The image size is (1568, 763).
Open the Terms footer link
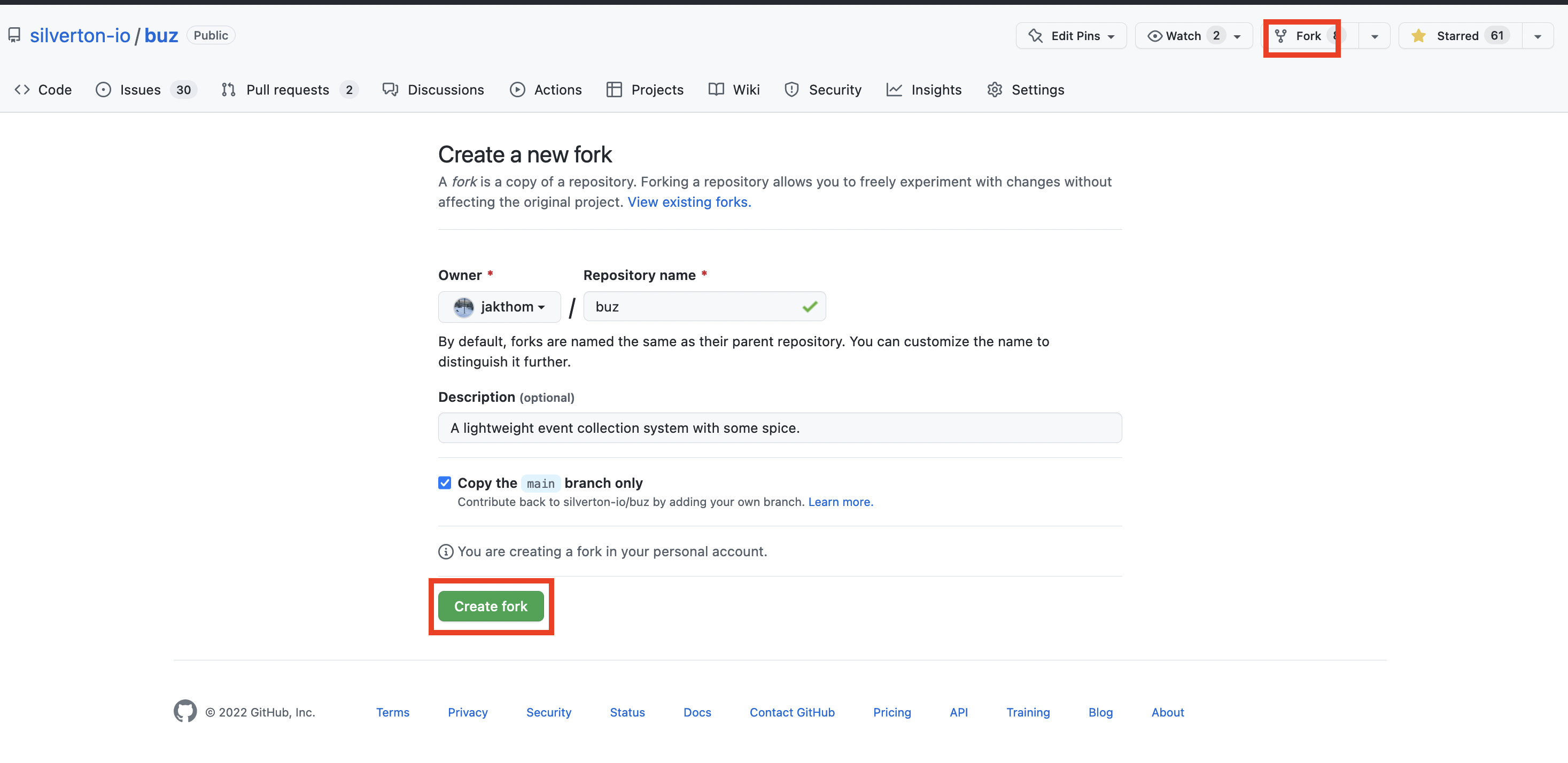click(x=393, y=712)
